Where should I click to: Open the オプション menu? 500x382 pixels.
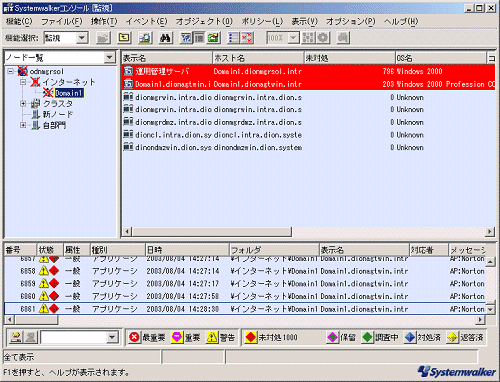click(x=351, y=21)
